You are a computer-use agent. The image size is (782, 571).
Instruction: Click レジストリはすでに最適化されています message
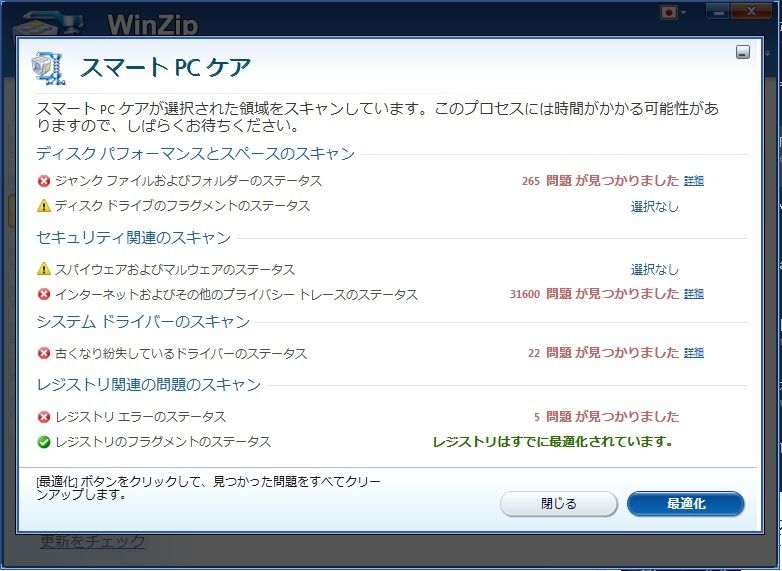[553, 442]
